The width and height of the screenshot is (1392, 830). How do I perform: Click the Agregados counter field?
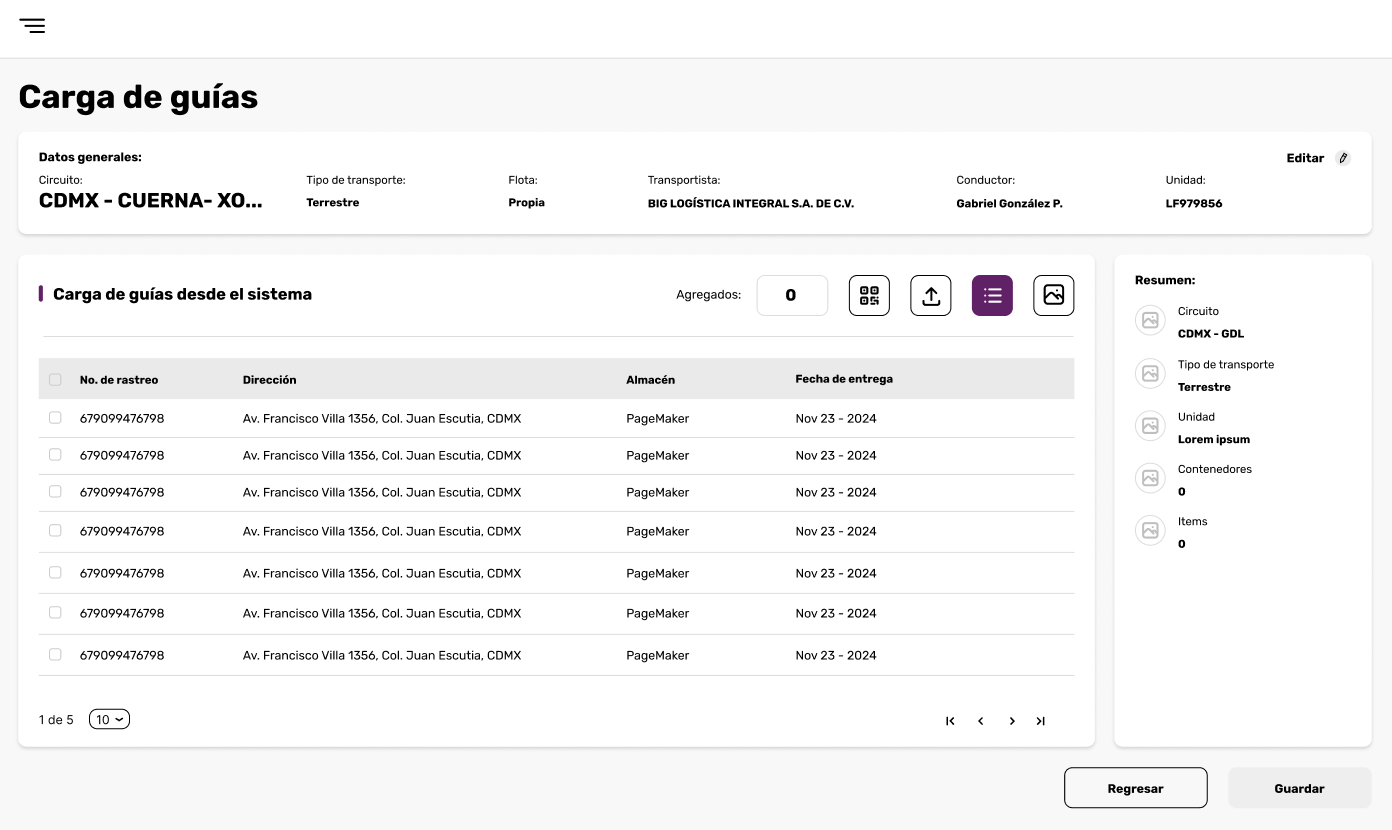tap(792, 296)
